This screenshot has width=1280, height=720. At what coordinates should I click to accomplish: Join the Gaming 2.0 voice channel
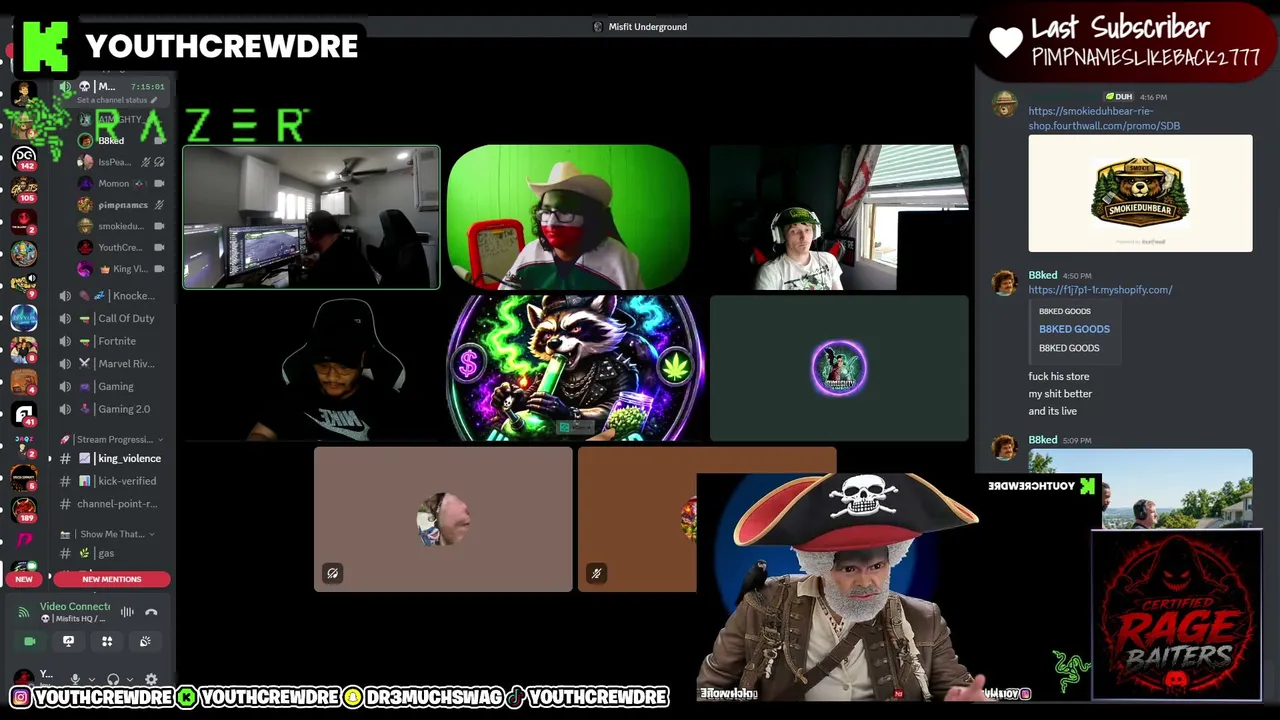coord(112,409)
